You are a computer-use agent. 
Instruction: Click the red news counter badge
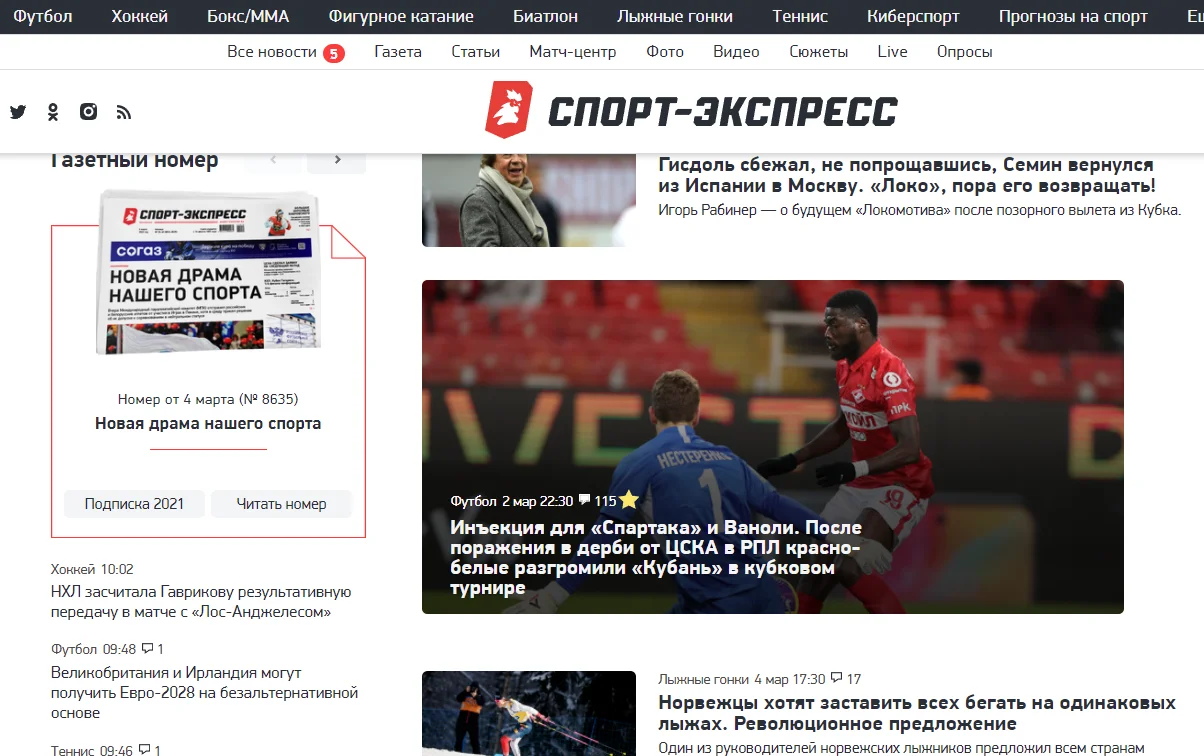coord(334,53)
